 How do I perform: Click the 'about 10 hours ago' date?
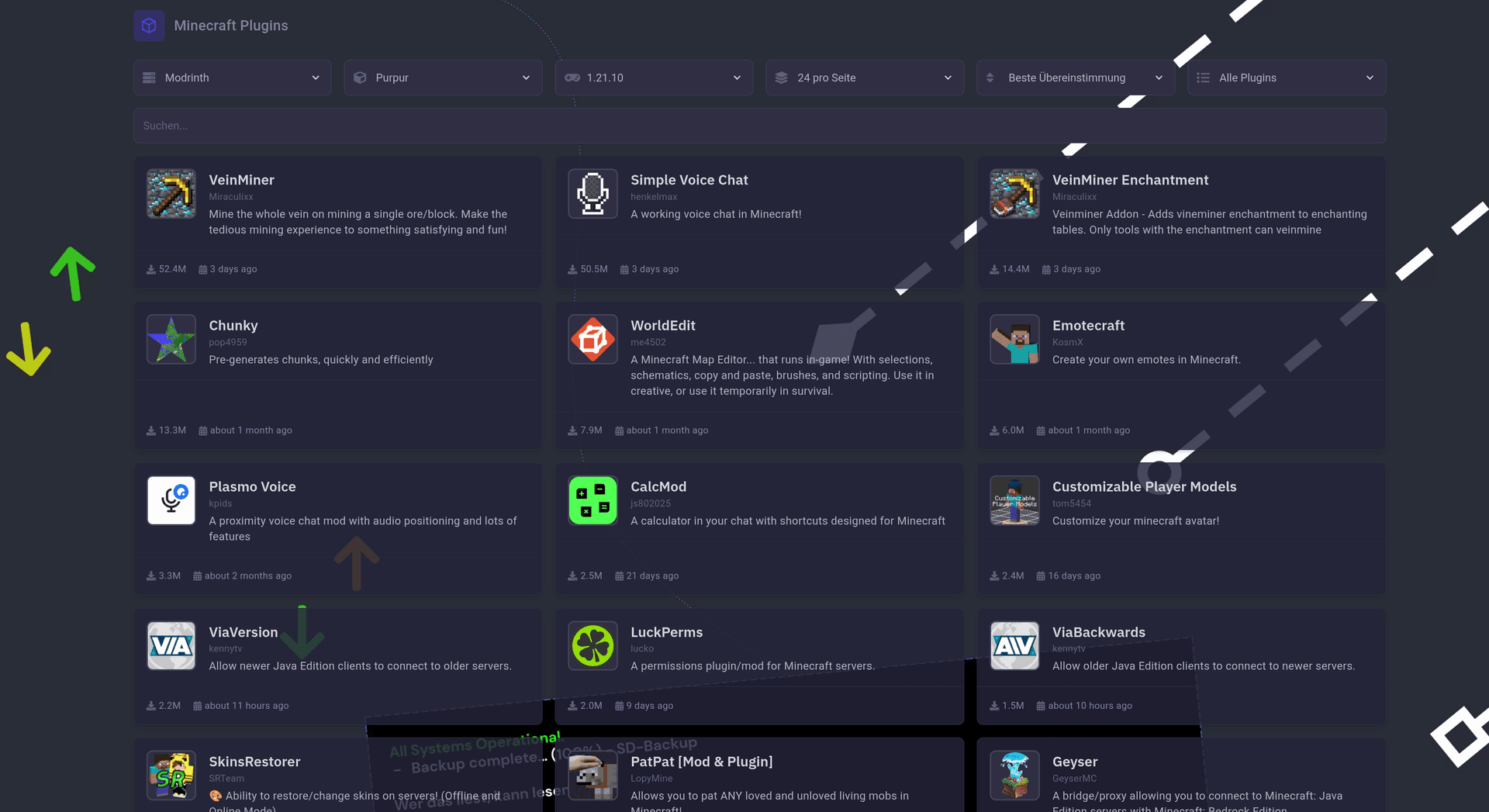pos(1090,707)
